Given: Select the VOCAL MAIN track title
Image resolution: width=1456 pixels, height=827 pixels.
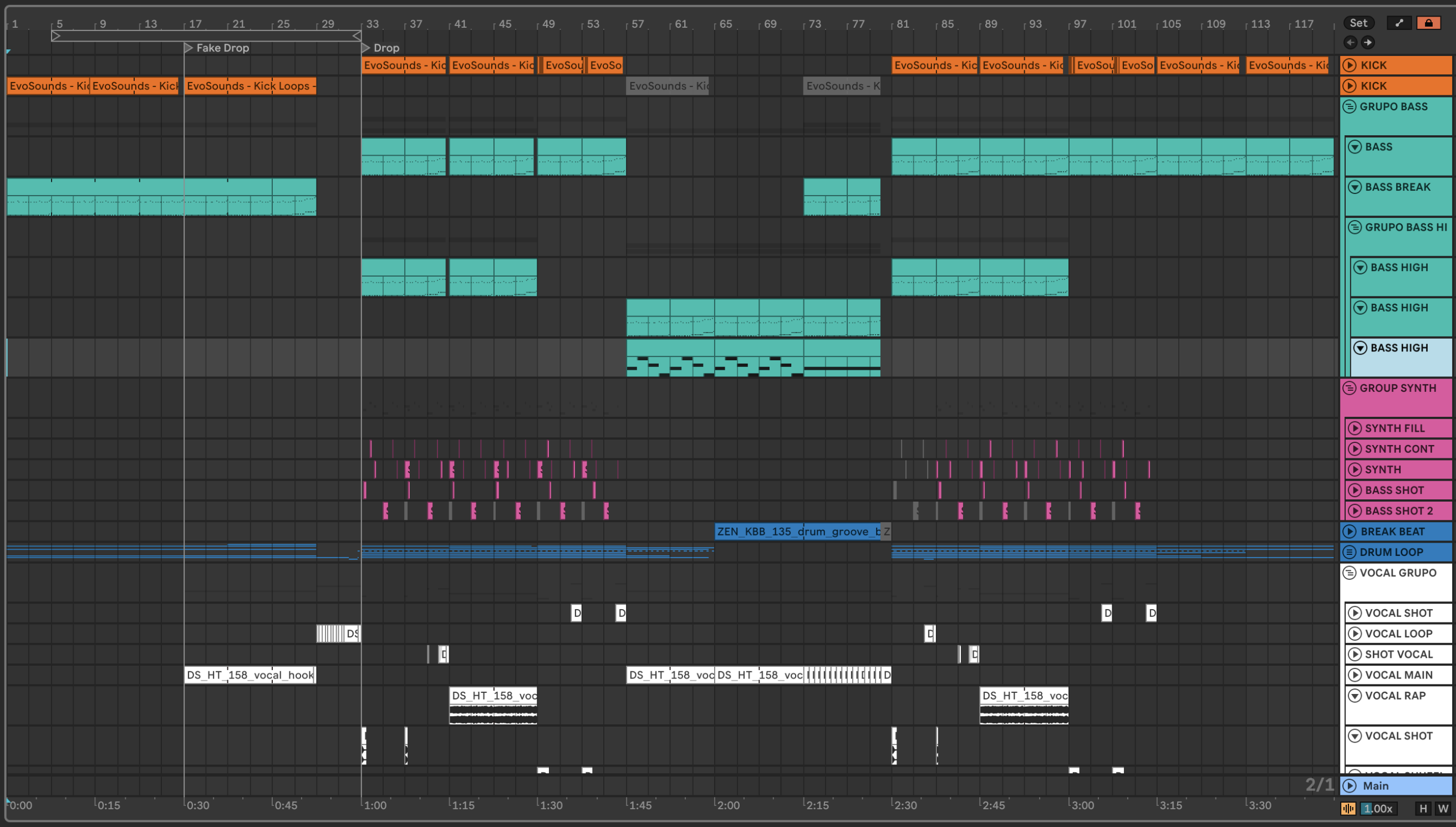Looking at the screenshot, I should [x=1399, y=675].
